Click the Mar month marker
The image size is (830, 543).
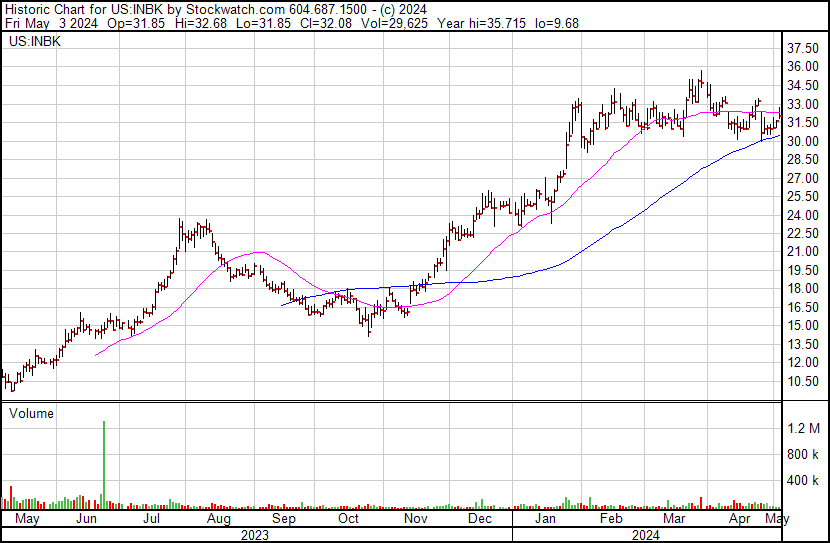[672, 519]
